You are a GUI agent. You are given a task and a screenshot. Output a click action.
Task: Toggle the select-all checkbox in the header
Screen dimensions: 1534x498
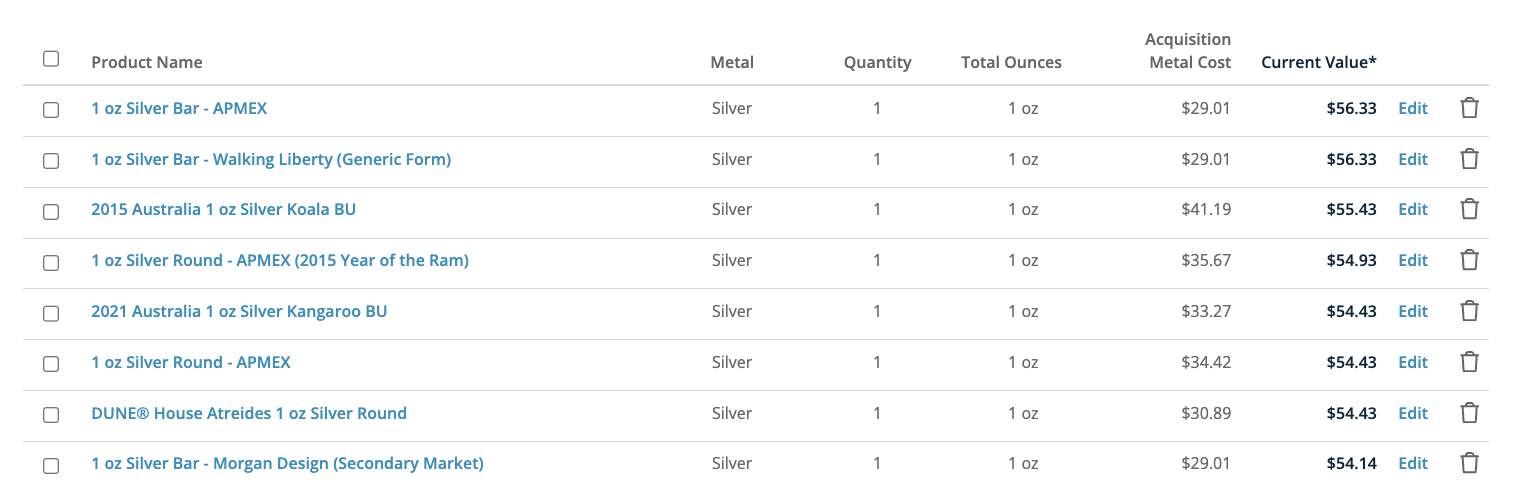51,59
